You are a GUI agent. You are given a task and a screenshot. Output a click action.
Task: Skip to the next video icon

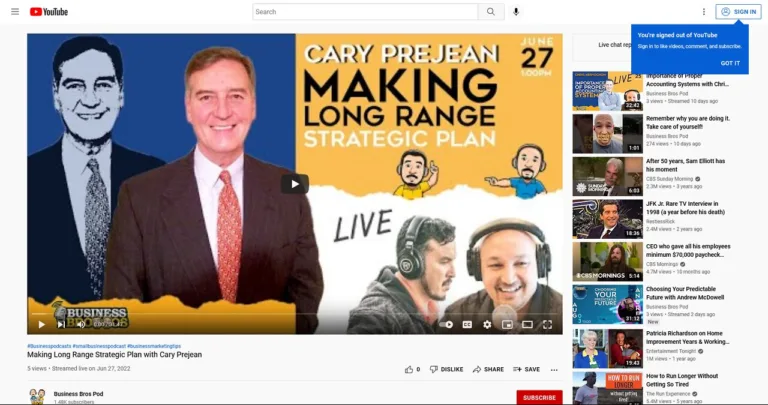click(61, 324)
